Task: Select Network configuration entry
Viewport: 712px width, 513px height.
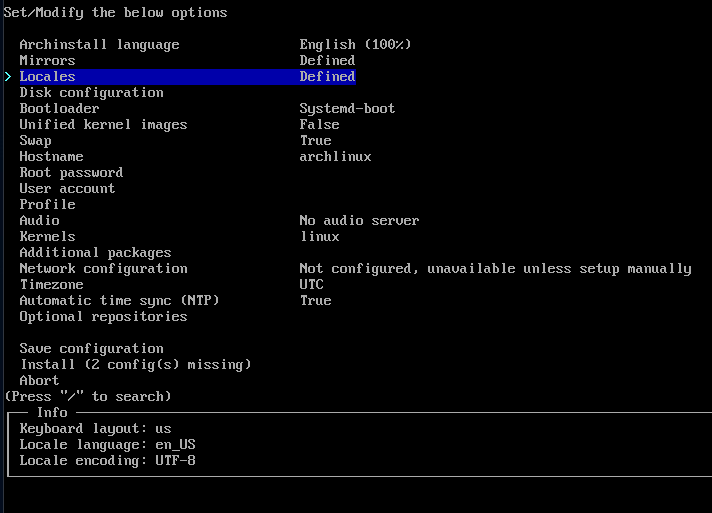Action: tap(103, 269)
